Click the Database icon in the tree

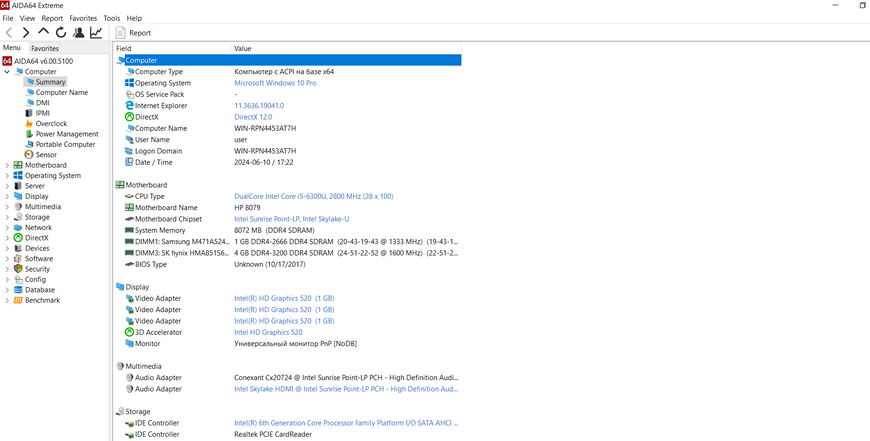18,290
